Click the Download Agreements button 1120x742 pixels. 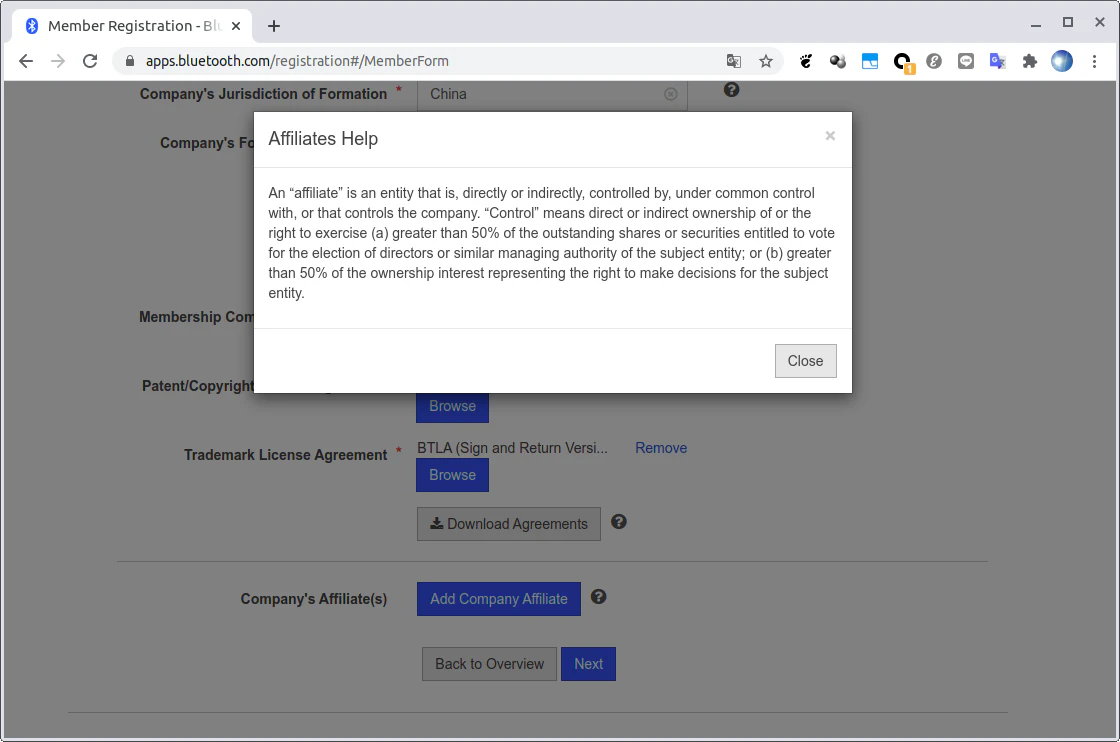[x=509, y=524]
